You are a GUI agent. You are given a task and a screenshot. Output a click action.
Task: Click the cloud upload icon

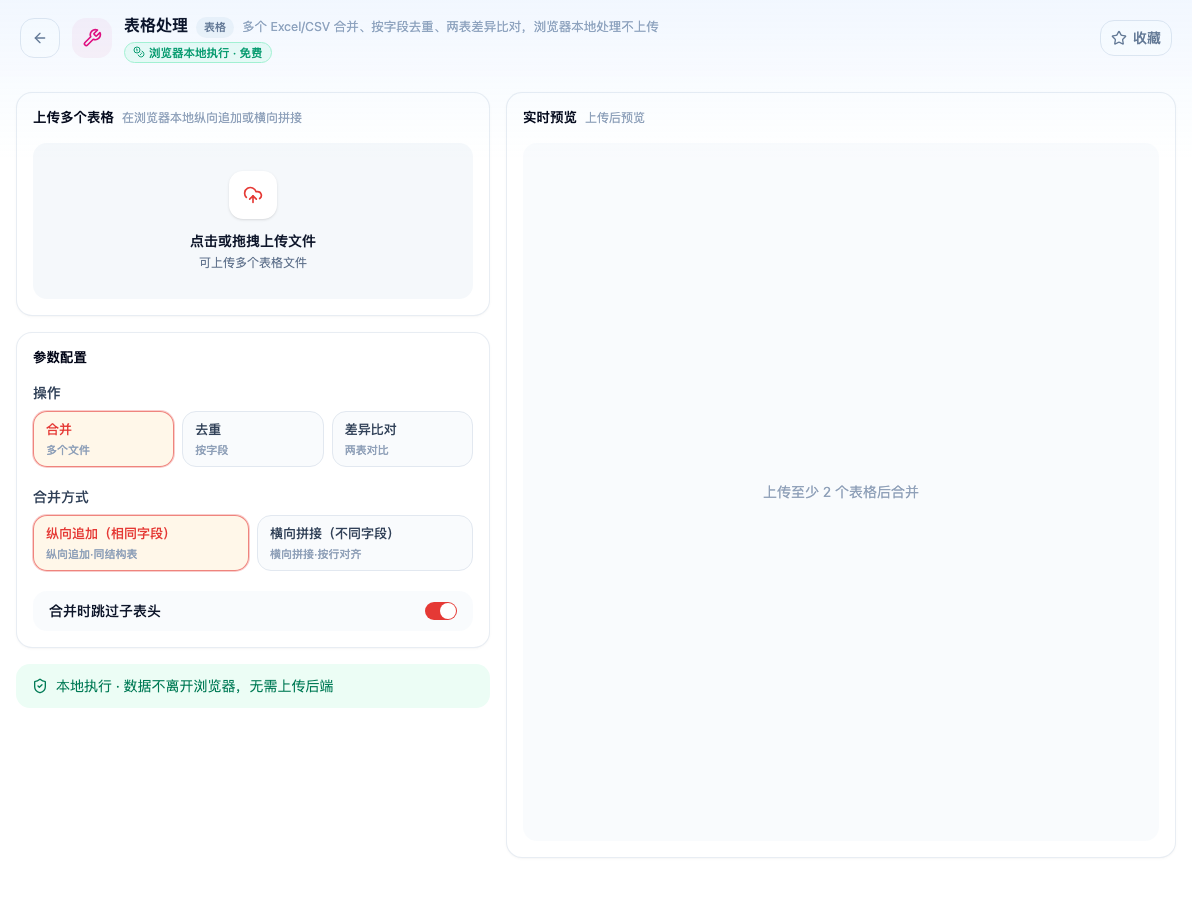click(253, 195)
